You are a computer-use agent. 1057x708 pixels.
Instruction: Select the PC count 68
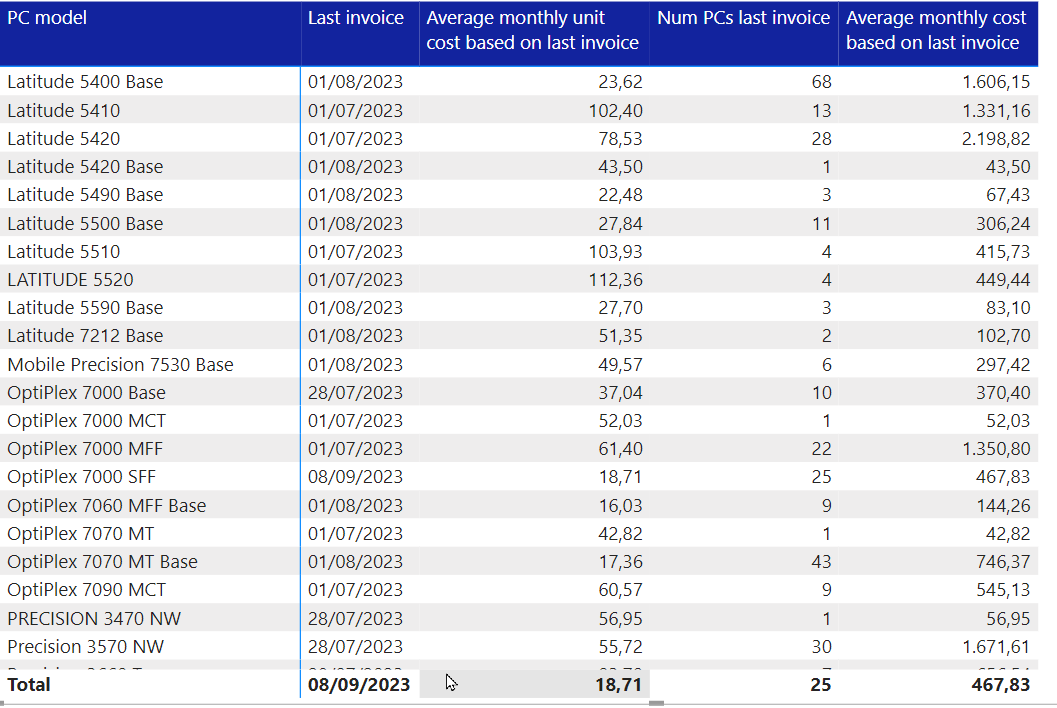click(821, 82)
